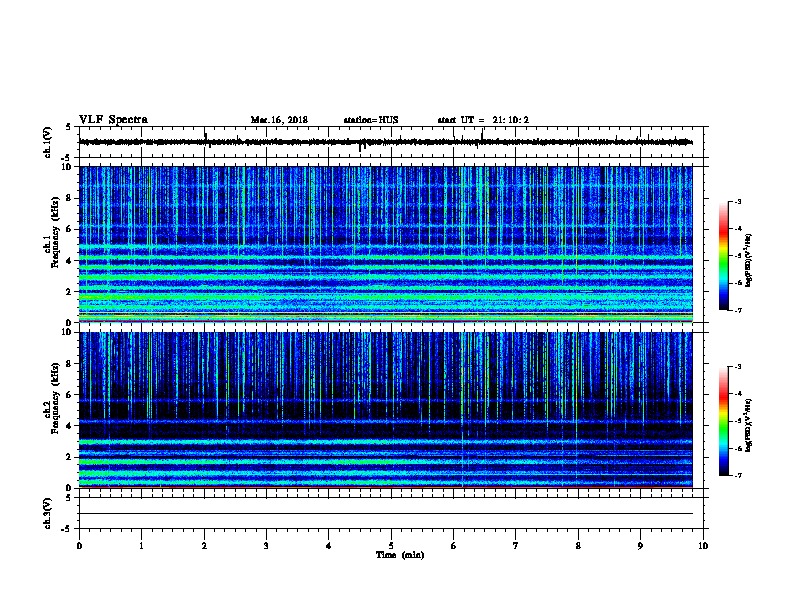Click the ch.1 "Frequency (kHz)" axis title

click(55, 232)
